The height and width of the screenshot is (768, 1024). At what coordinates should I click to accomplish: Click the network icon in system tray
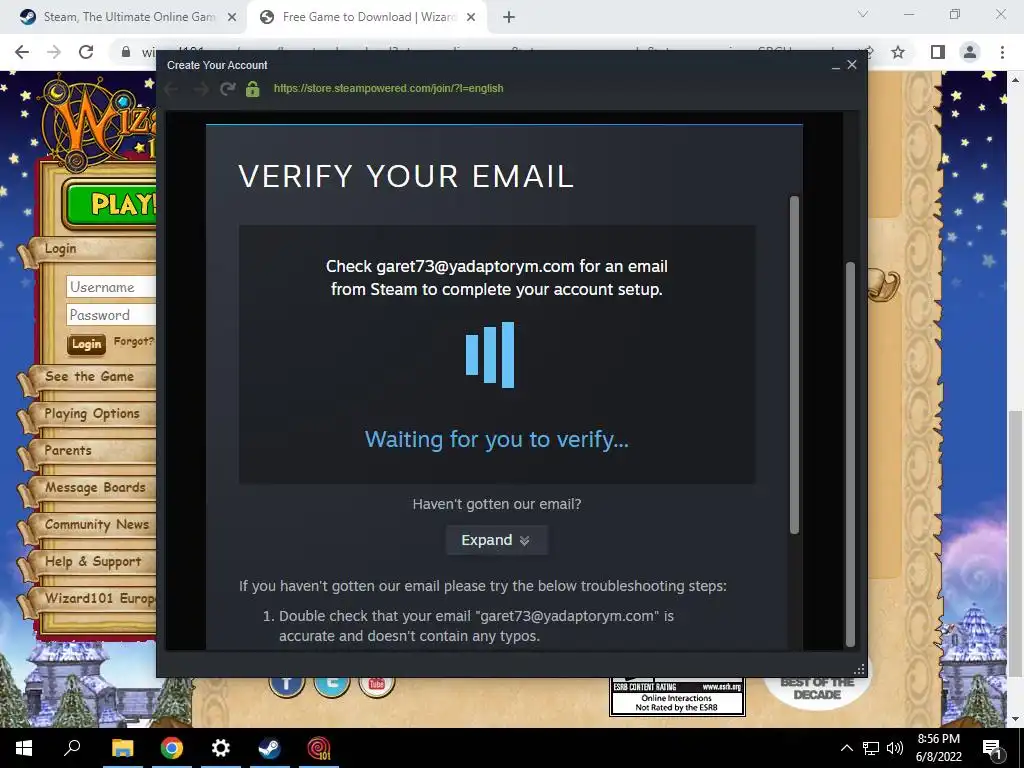pos(871,748)
